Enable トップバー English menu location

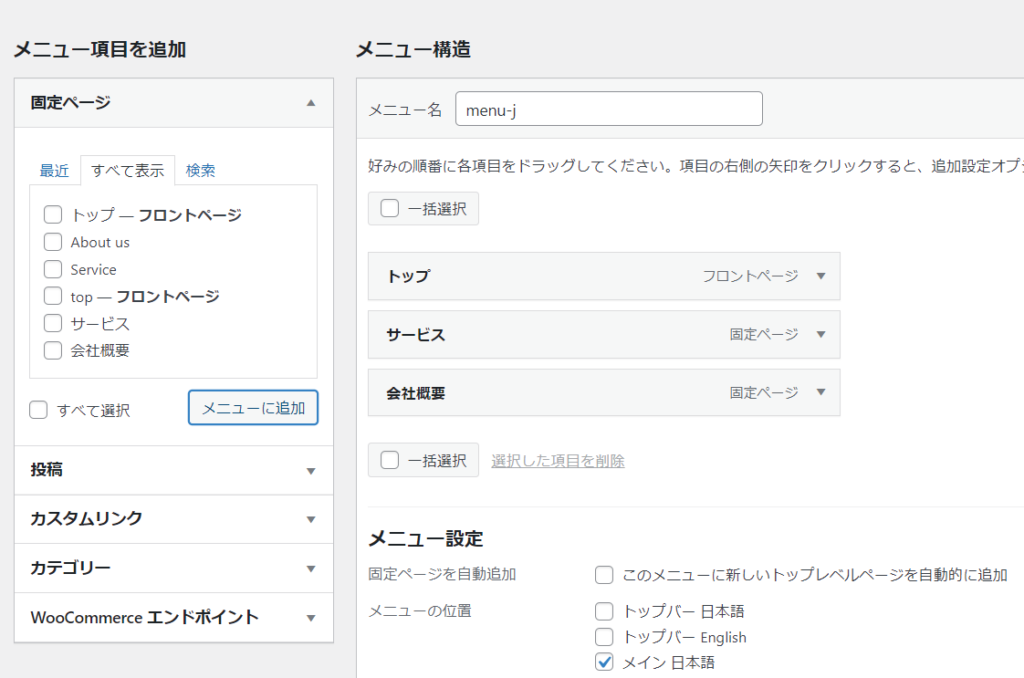pos(604,637)
